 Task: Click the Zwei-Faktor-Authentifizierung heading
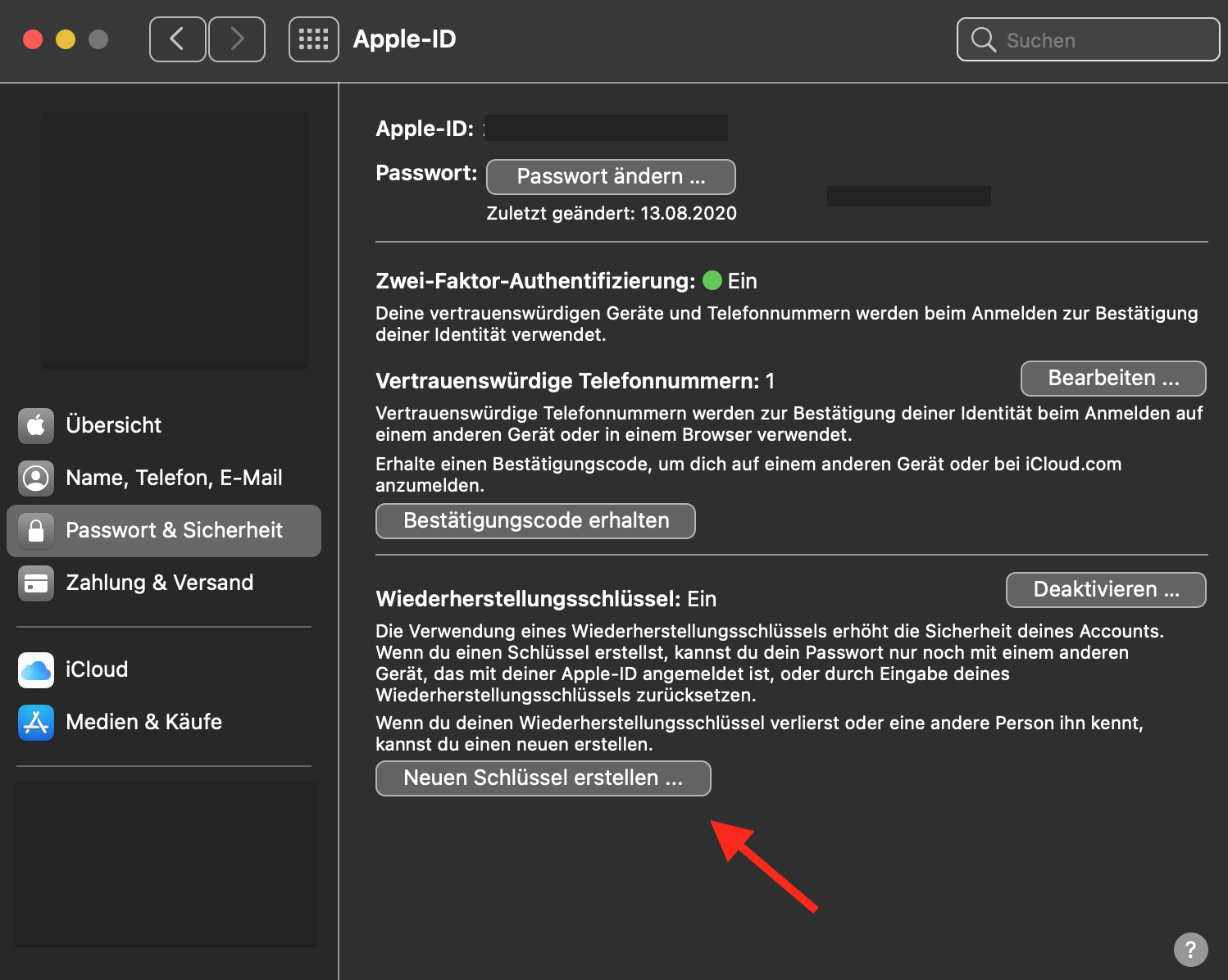pos(535,281)
